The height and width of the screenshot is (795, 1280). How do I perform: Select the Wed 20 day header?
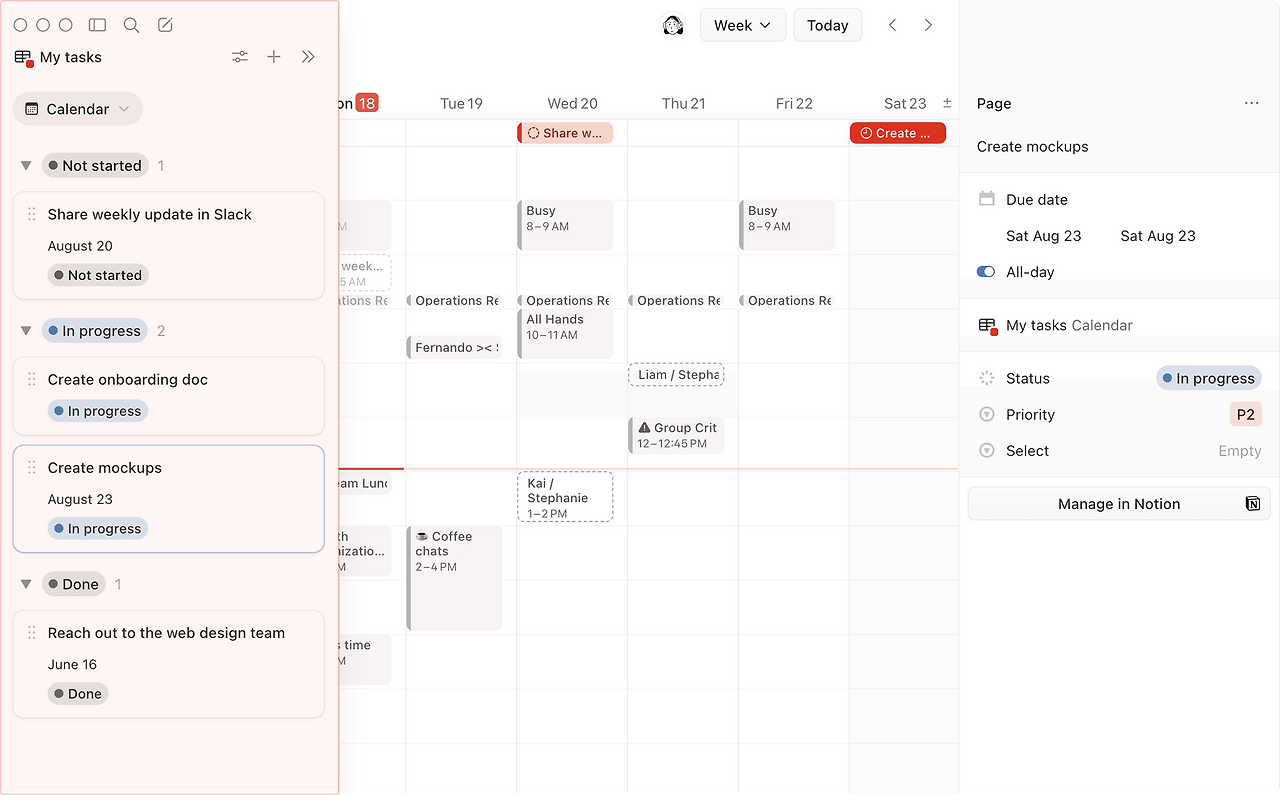tap(572, 103)
